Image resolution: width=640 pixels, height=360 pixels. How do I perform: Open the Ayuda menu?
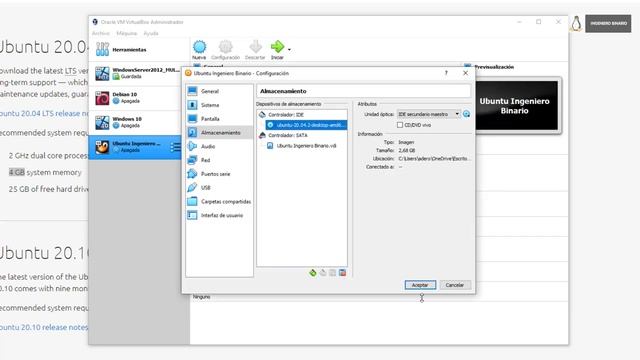pos(151,33)
